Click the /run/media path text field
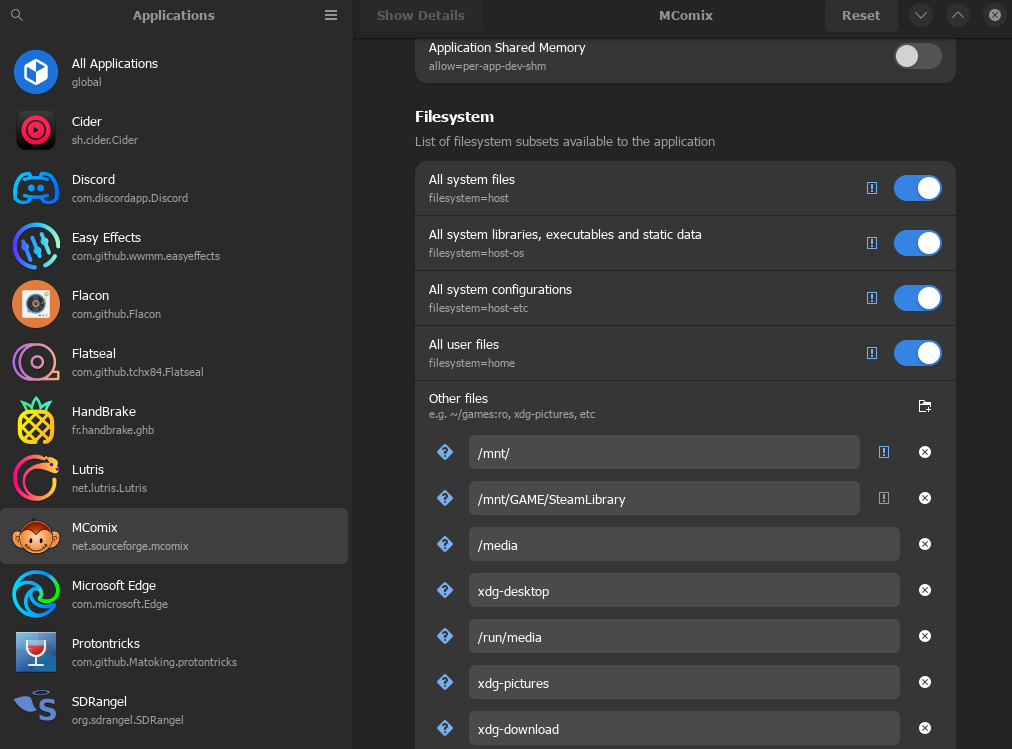This screenshot has height=749, width=1012. (684, 636)
